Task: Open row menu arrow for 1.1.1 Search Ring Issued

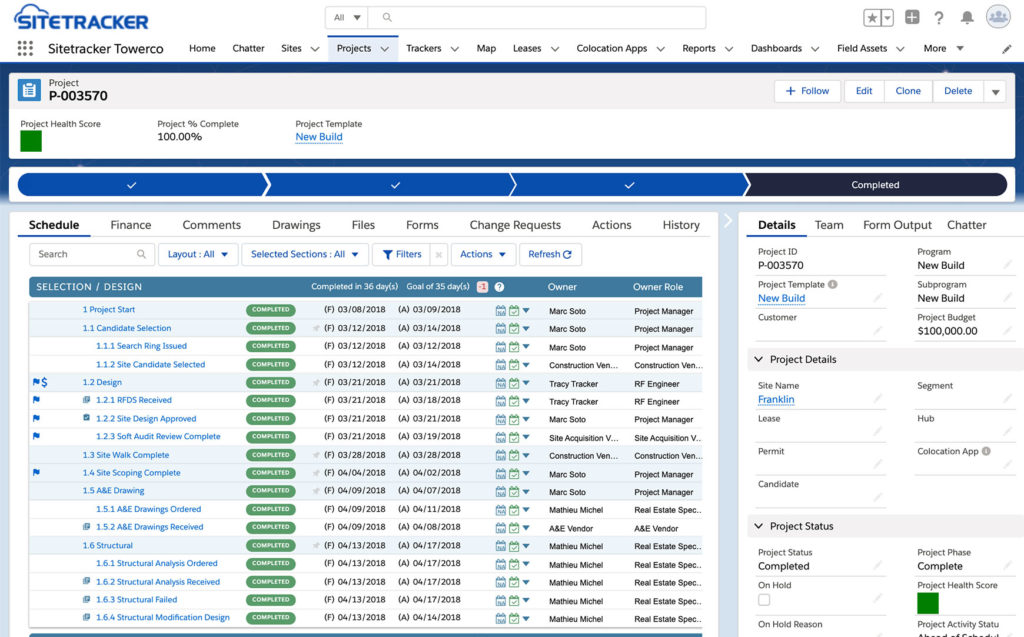Action: point(526,347)
